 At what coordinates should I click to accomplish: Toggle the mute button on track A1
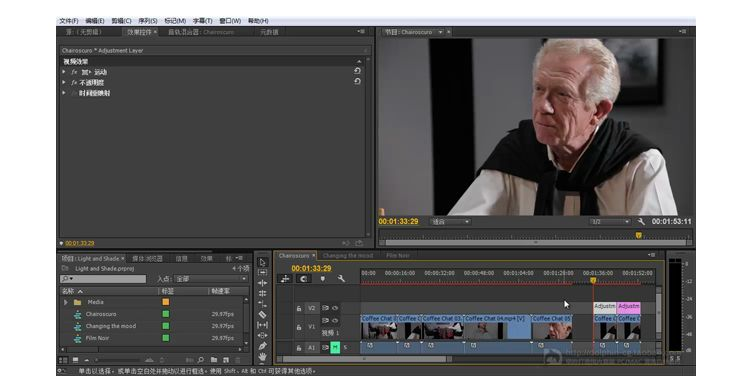coord(335,347)
